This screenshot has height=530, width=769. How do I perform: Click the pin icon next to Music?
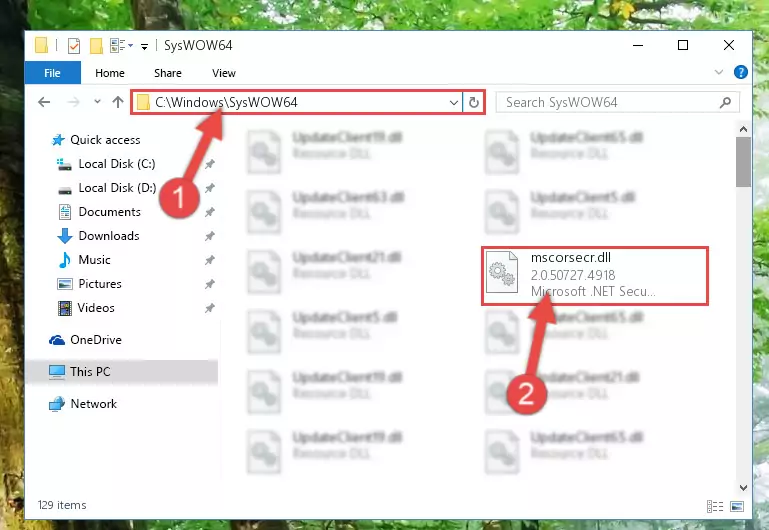(209, 260)
